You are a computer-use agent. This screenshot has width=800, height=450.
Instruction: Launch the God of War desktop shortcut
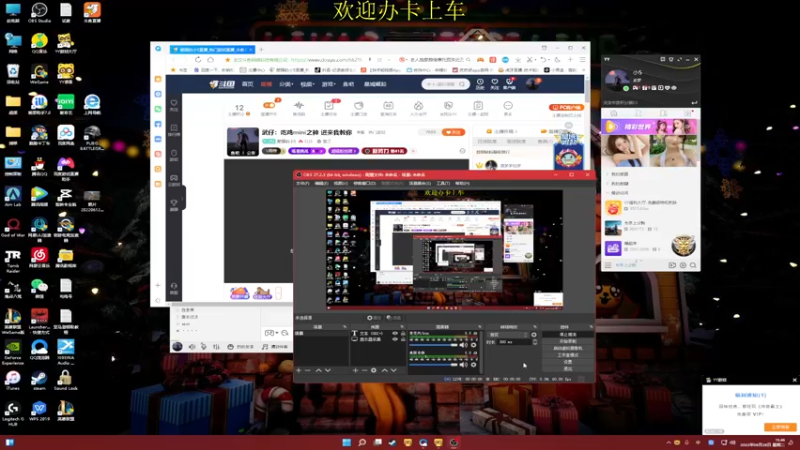pyautogui.click(x=13, y=228)
